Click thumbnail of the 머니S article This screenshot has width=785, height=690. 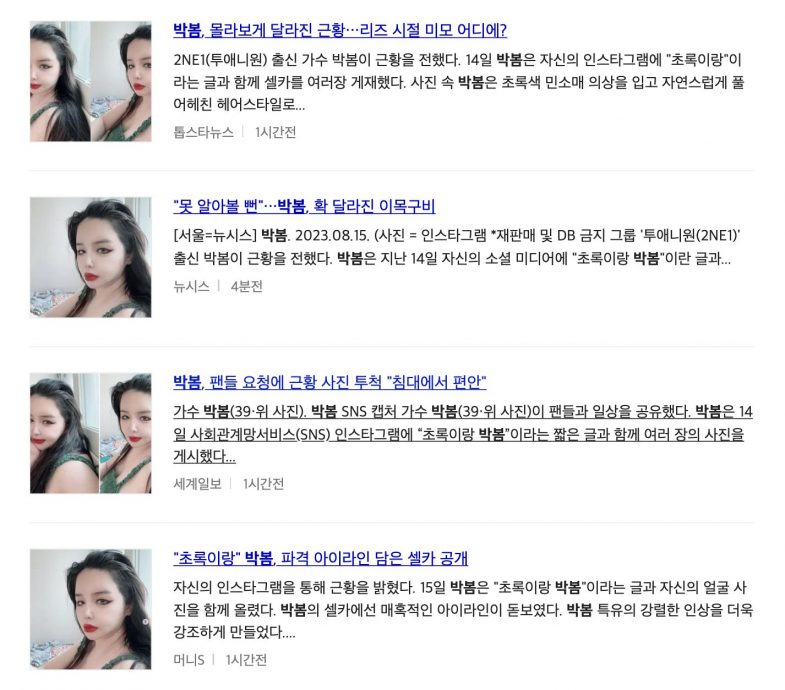pos(91,609)
